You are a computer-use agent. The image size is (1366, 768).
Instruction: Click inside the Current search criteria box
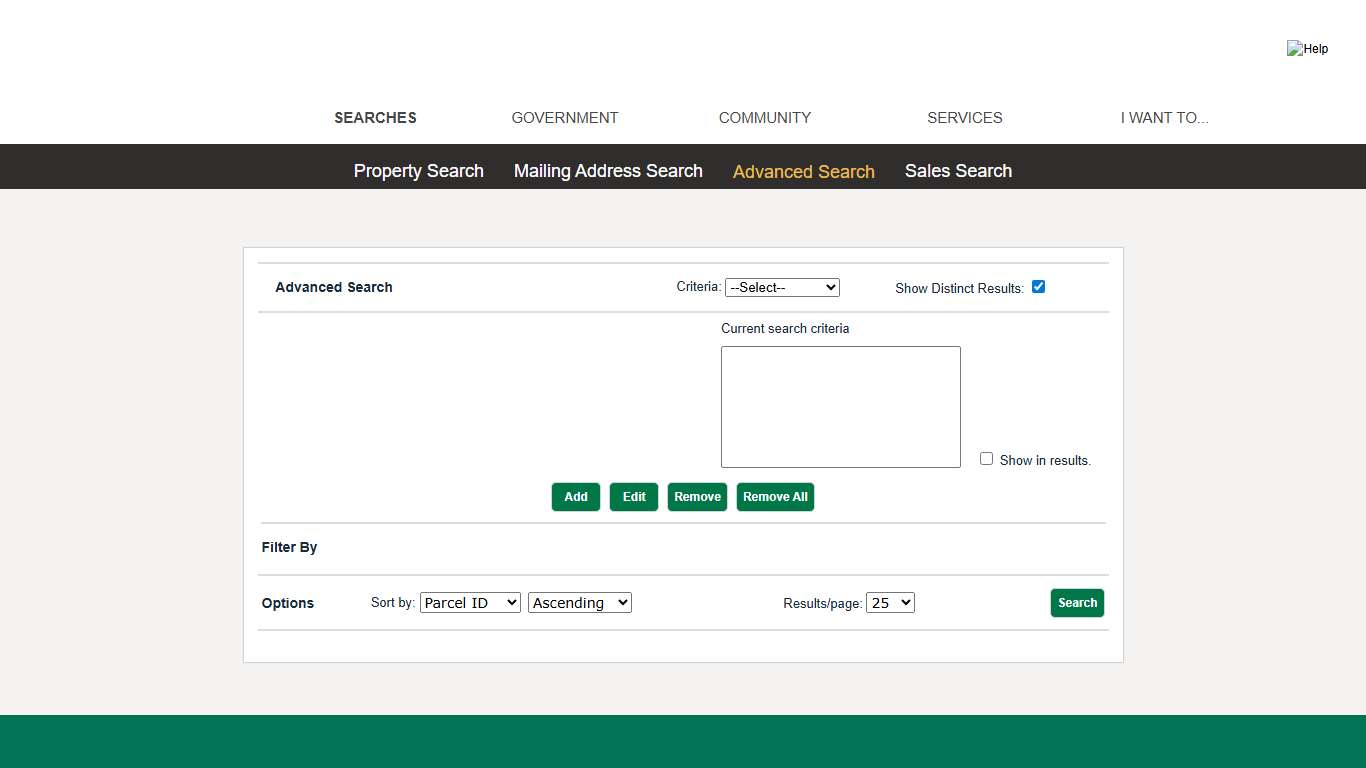click(840, 406)
